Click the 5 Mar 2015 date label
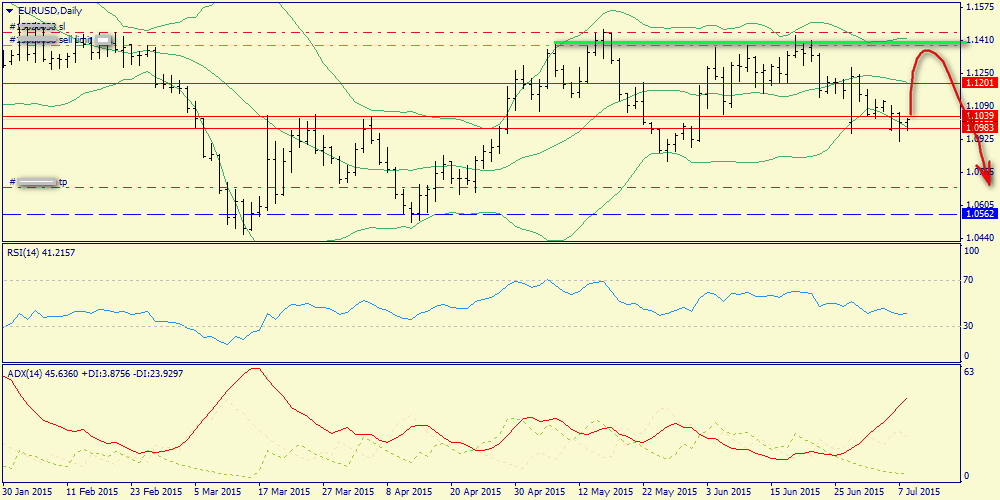 point(219,492)
